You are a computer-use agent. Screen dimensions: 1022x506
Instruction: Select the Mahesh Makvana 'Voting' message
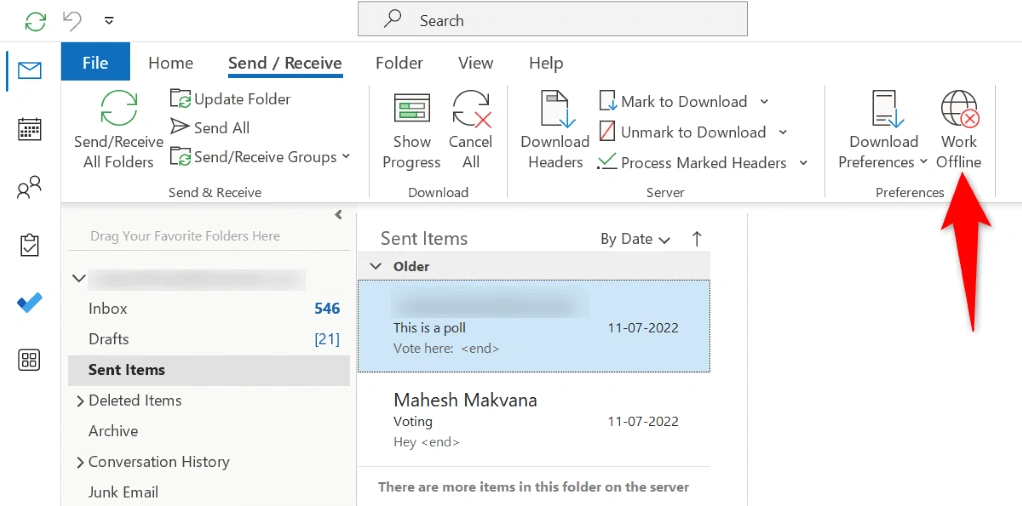534,419
